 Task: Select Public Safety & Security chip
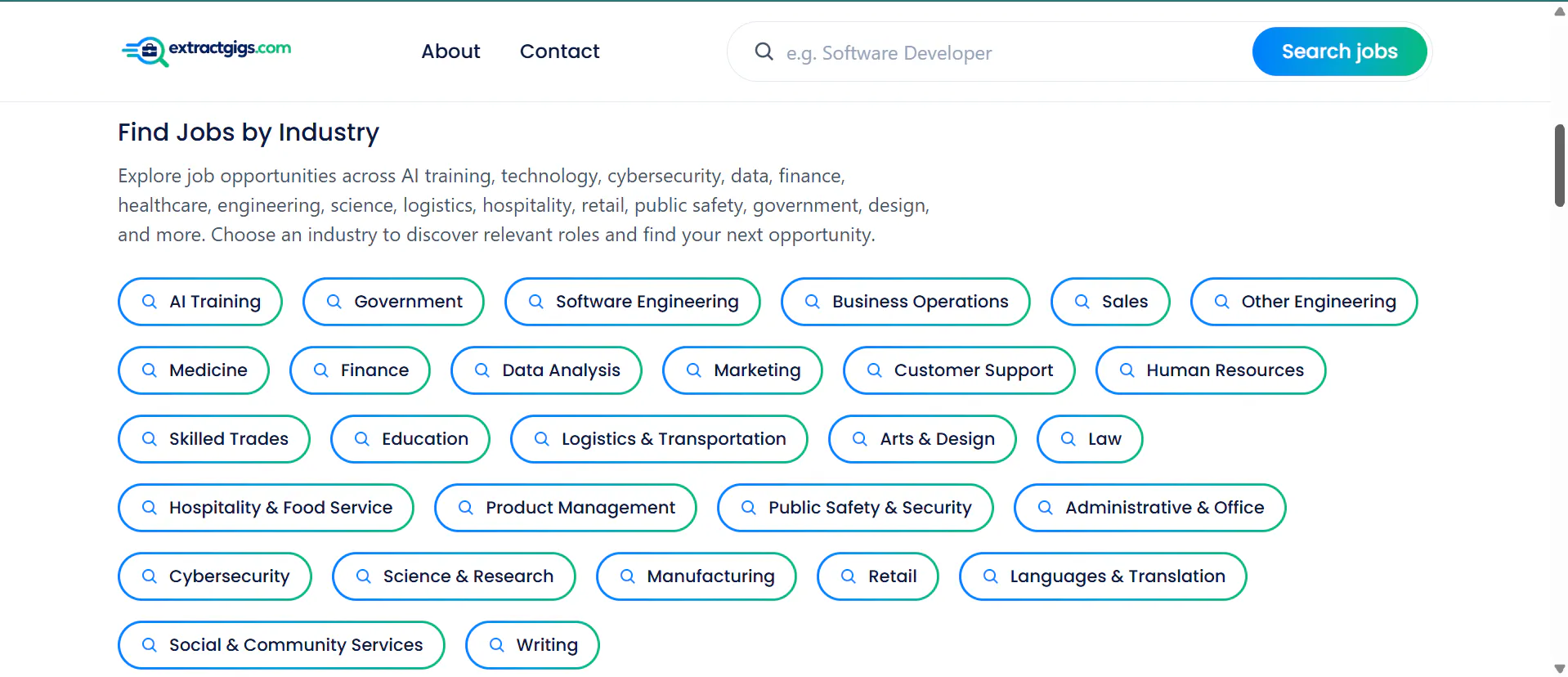[x=855, y=508]
